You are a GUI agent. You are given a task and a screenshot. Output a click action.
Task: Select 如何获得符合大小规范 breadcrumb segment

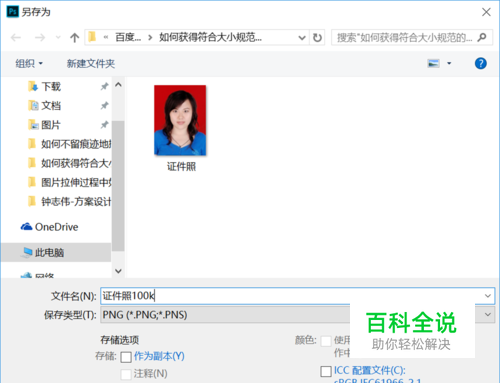point(210,37)
